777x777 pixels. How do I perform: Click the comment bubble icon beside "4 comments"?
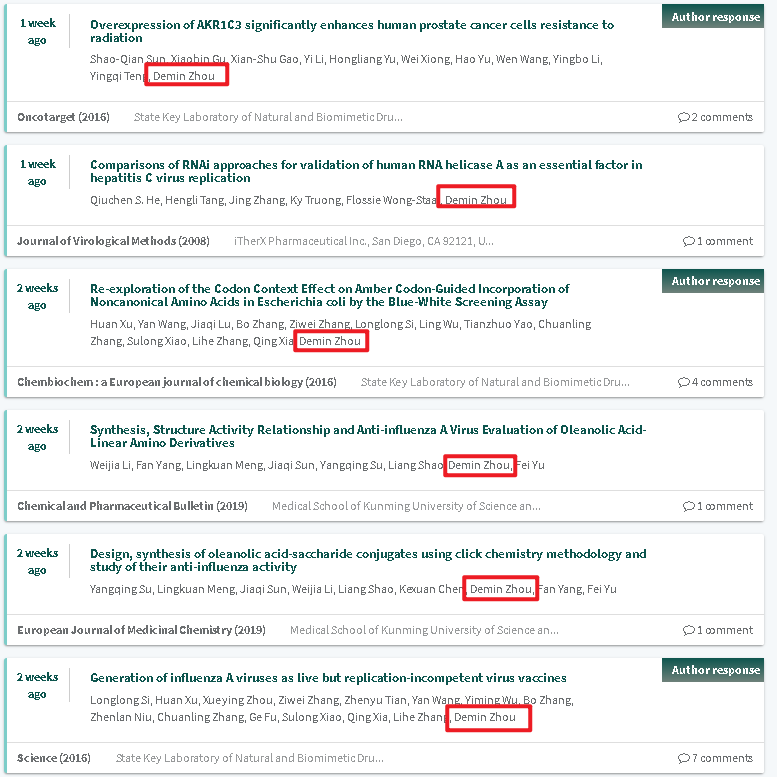pos(683,382)
